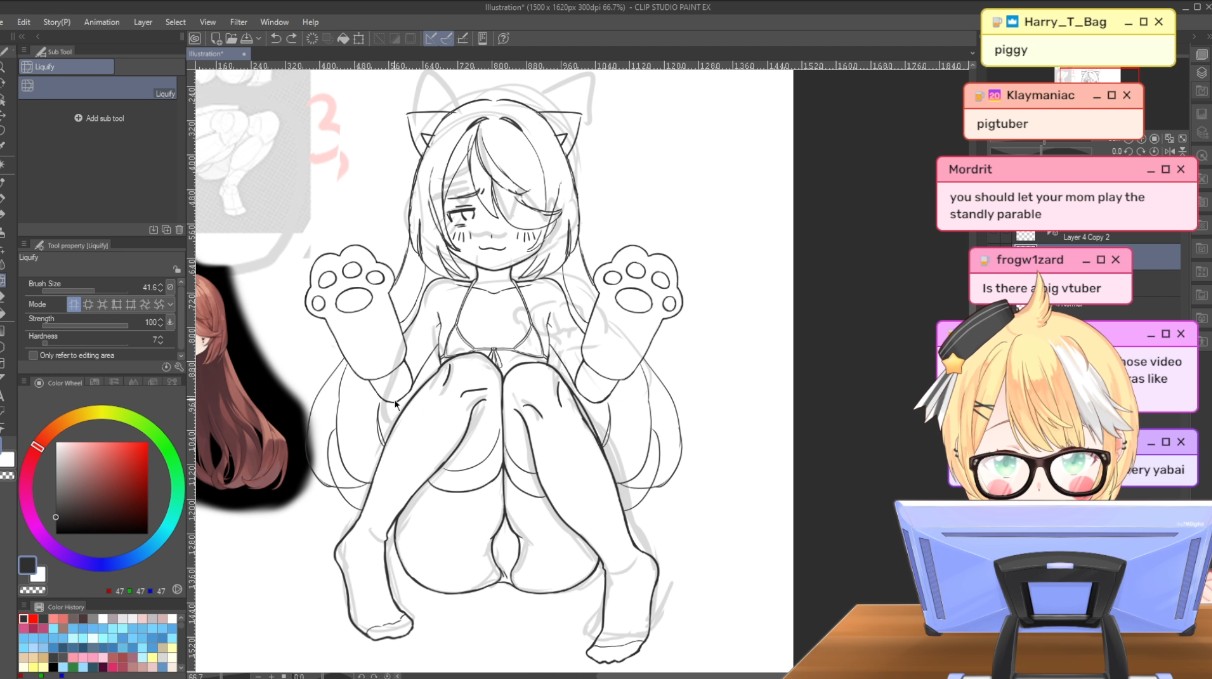Toggle the lock icon in Tool property
Screen dimensions: 1212x679
(177, 269)
